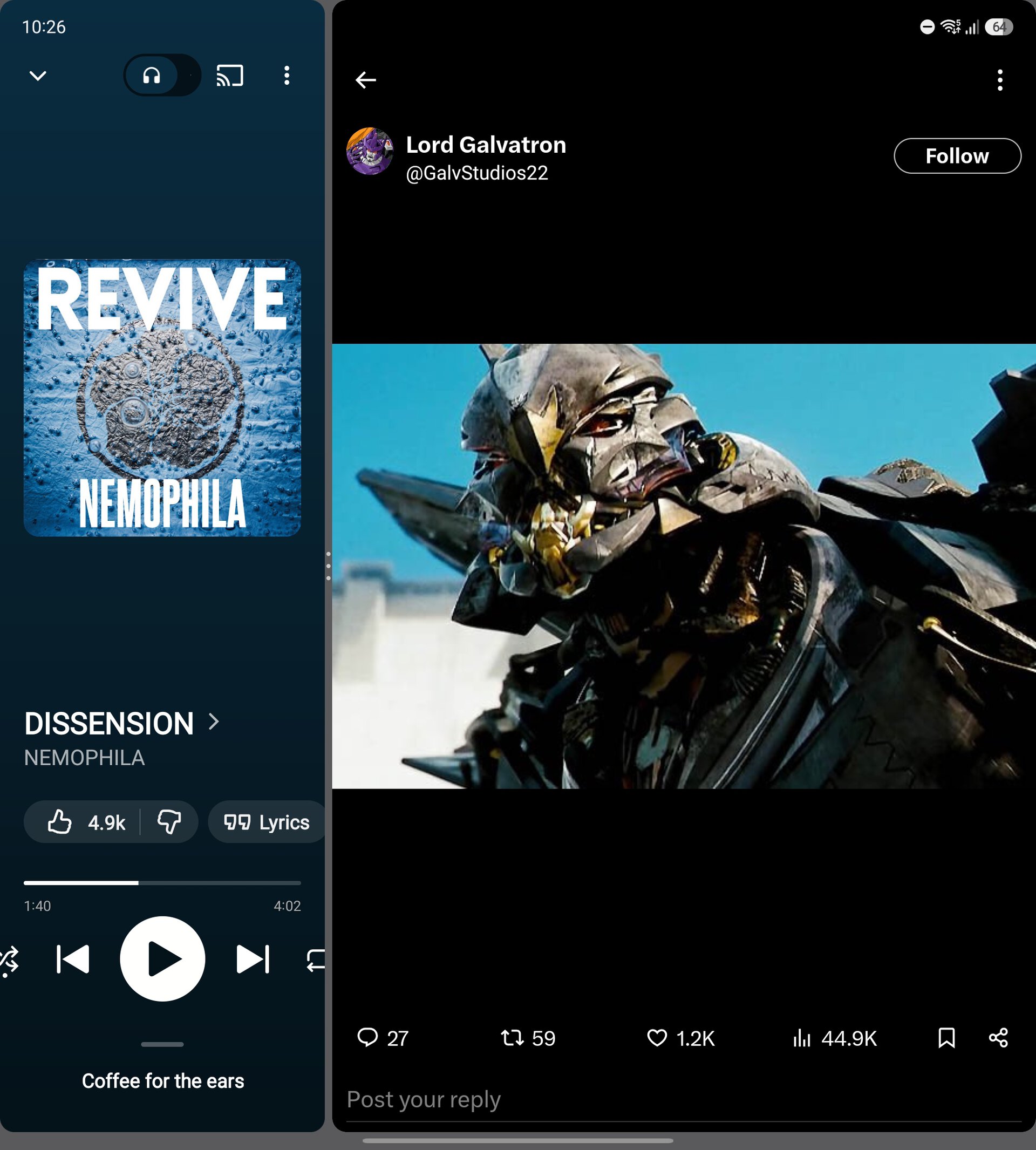Open the @GalvStudios22 handle
Viewport: 1036px width, 1150px height.
[x=476, y=173]
